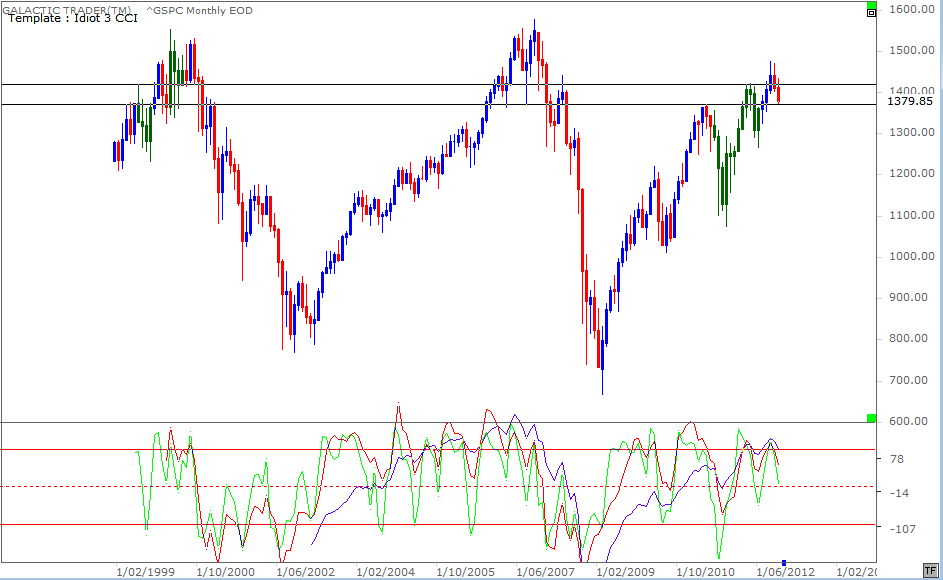Click the 1/06/2007 date label
The height and width of the screenshot is (580, 943).
click(545, 572)
